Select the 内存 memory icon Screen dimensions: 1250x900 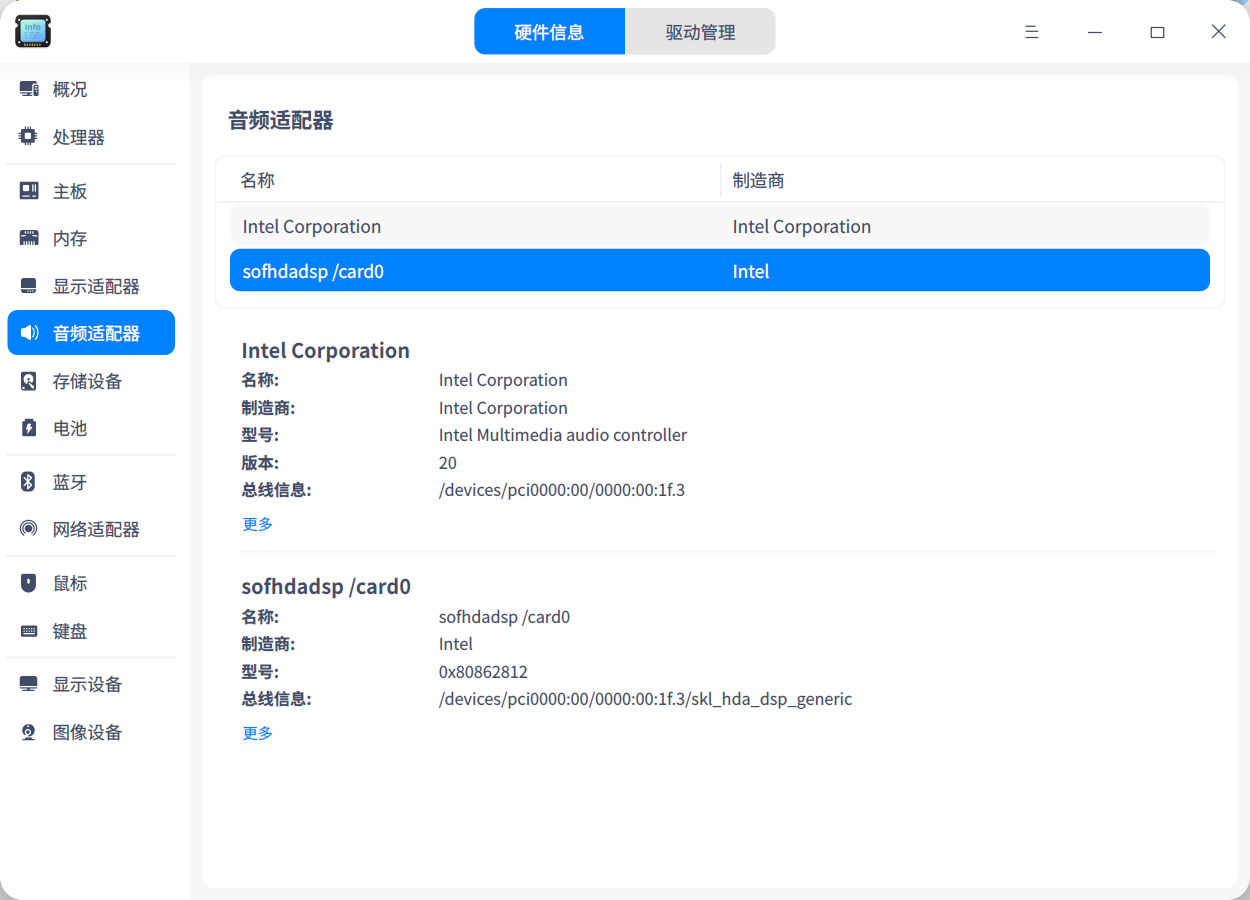click(29, 238)
